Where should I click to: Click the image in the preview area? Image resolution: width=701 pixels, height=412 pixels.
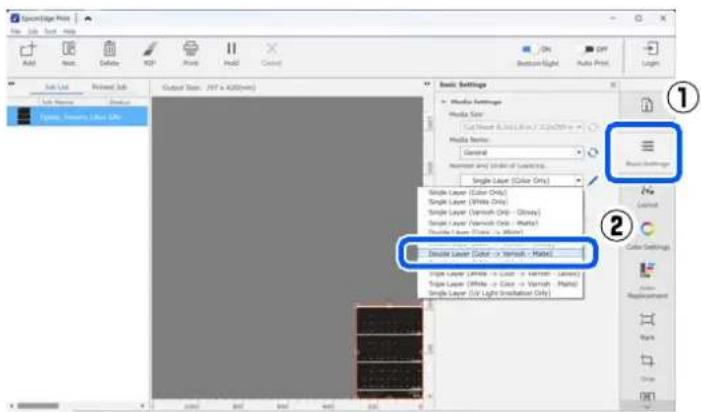point(389,352)
